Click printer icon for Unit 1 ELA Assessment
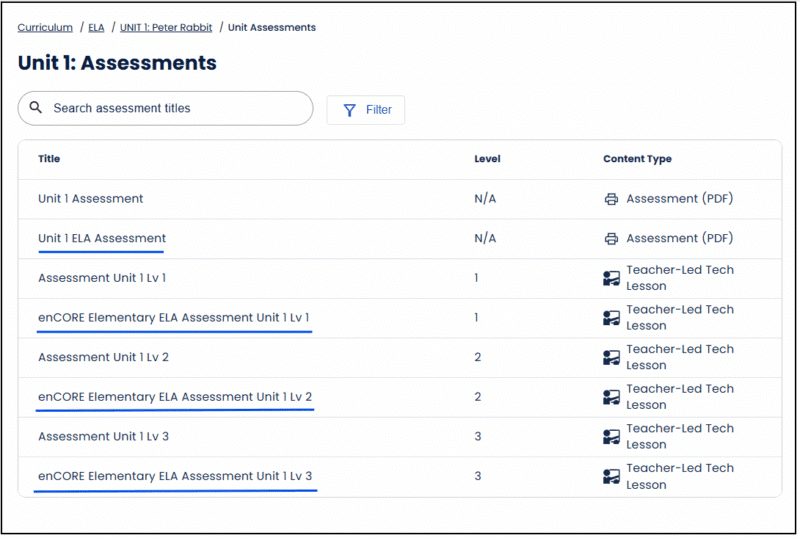The image size is (800, 538). tap(611, 238)
